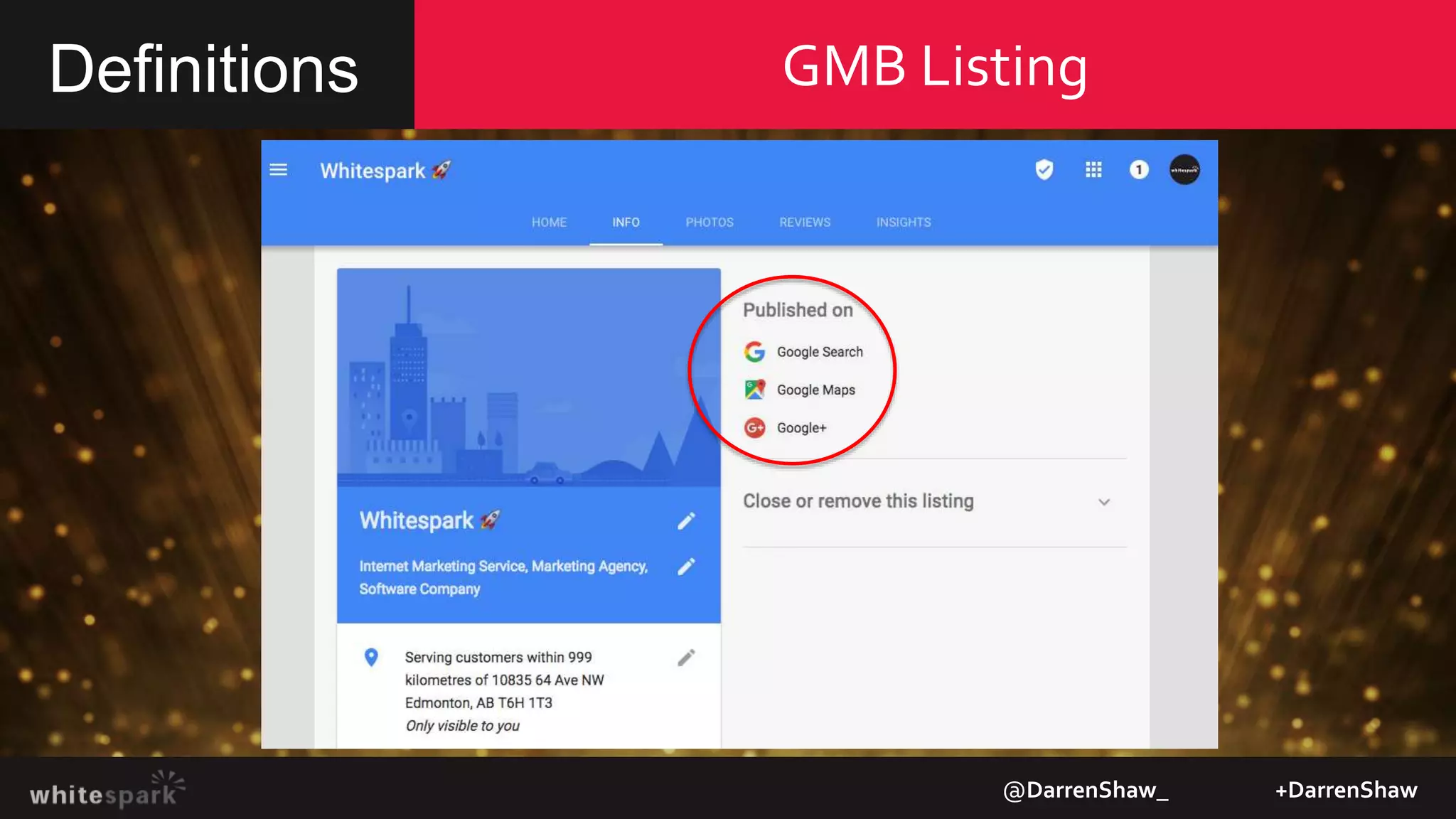The height and width of the screenshot is (819, 1456).
Task: Click the Serving customers within 999 address
Action: pos(504,680)
